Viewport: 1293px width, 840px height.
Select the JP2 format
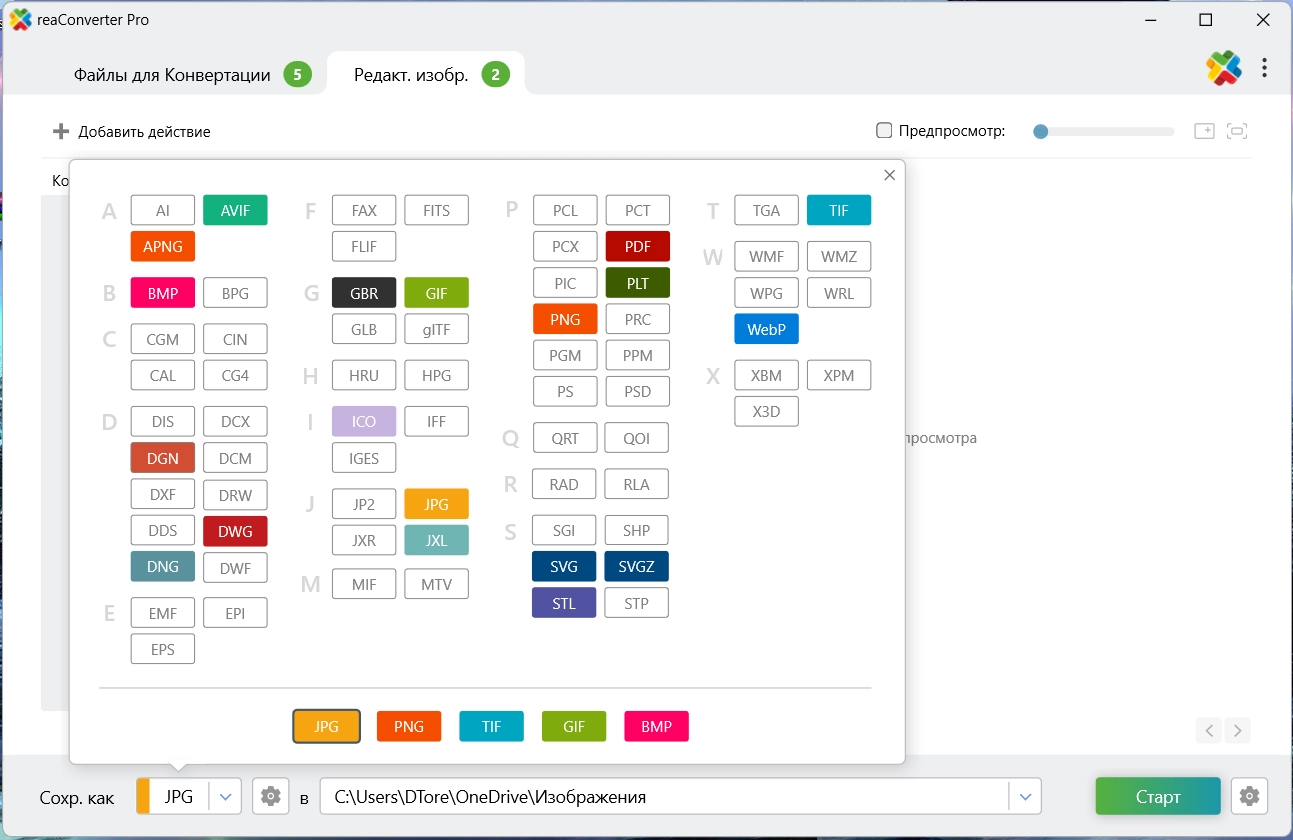point(364,504)
